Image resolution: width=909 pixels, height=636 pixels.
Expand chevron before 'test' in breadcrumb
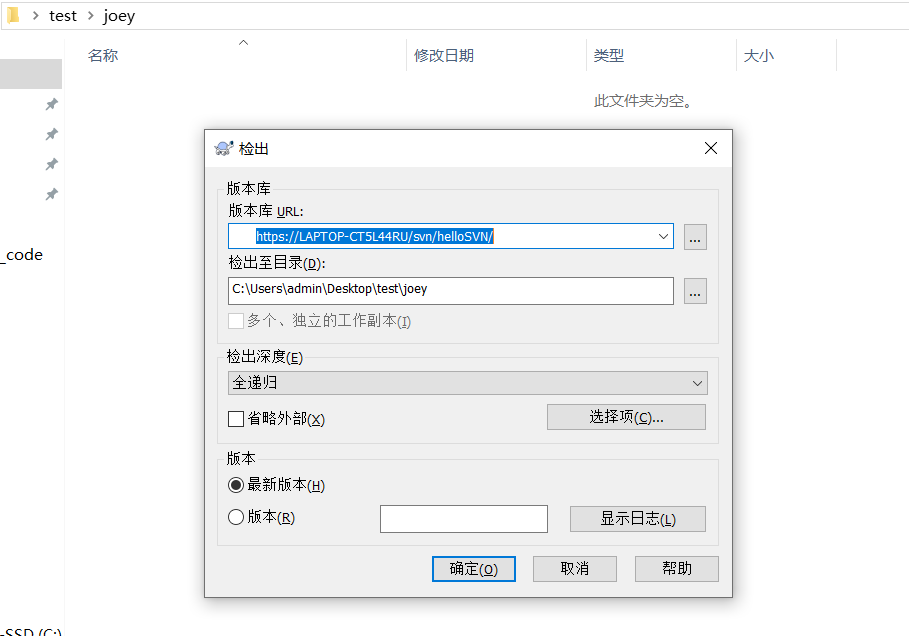36,16
